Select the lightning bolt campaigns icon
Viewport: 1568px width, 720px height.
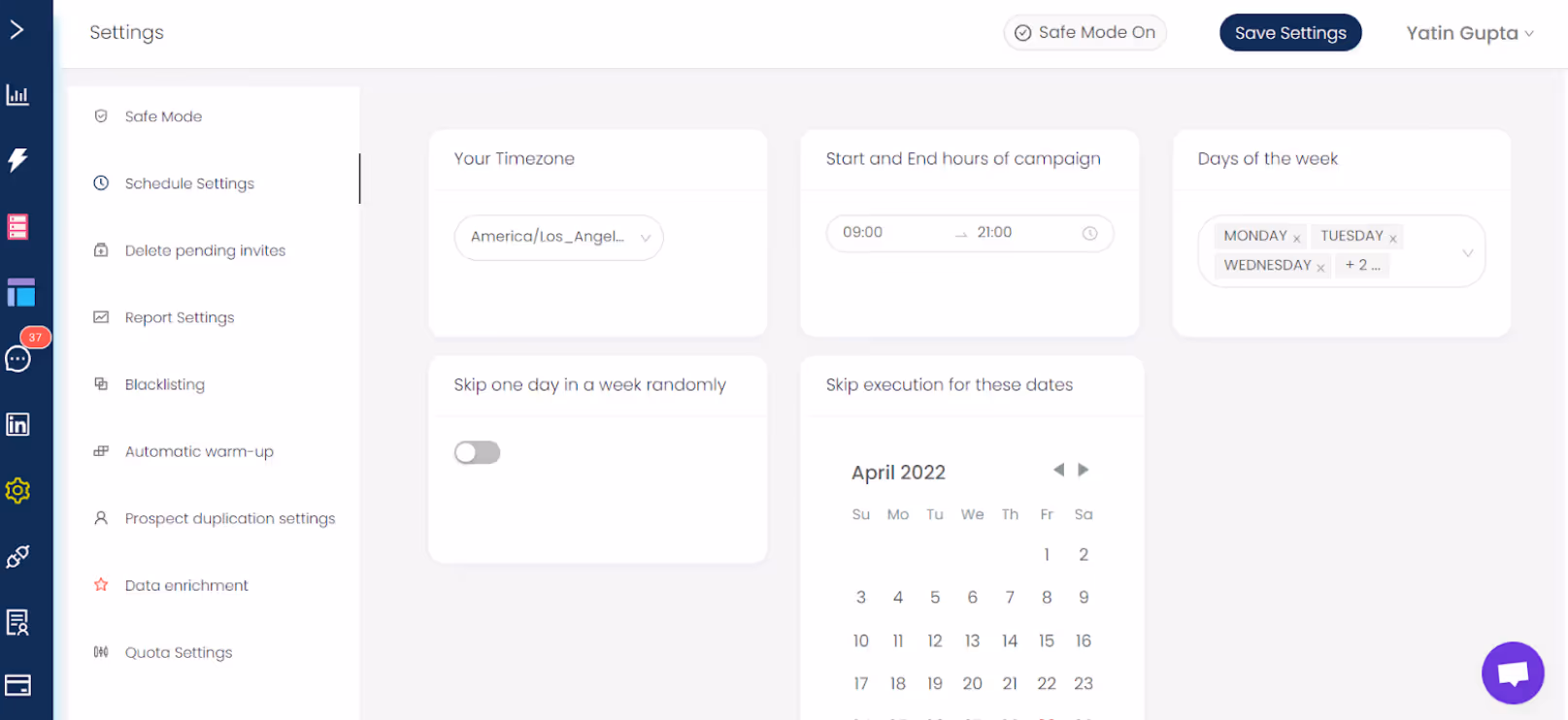coord(17,161)
